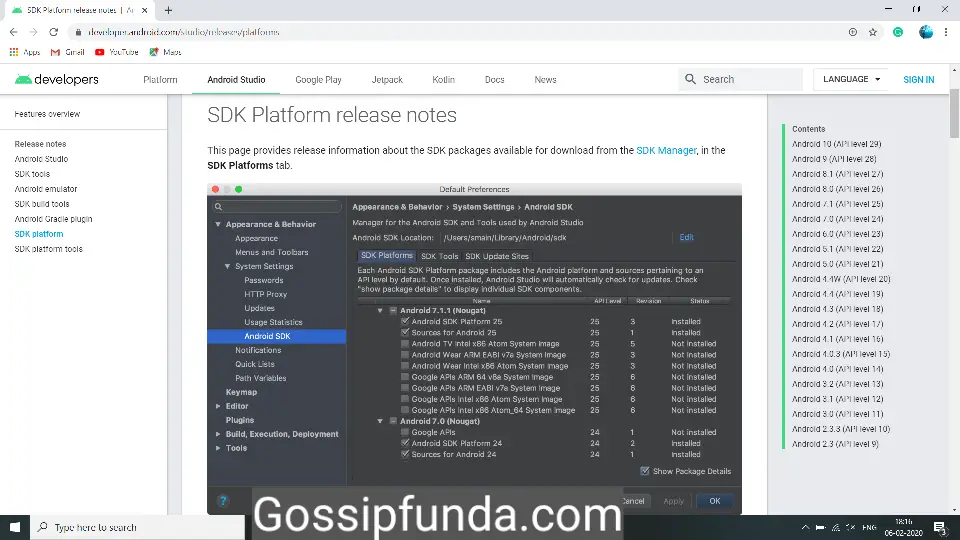This screenshot has height=540, width=960.
Task: Click the ENG language indicator in taskbar
Action: [x=869, y=527]
